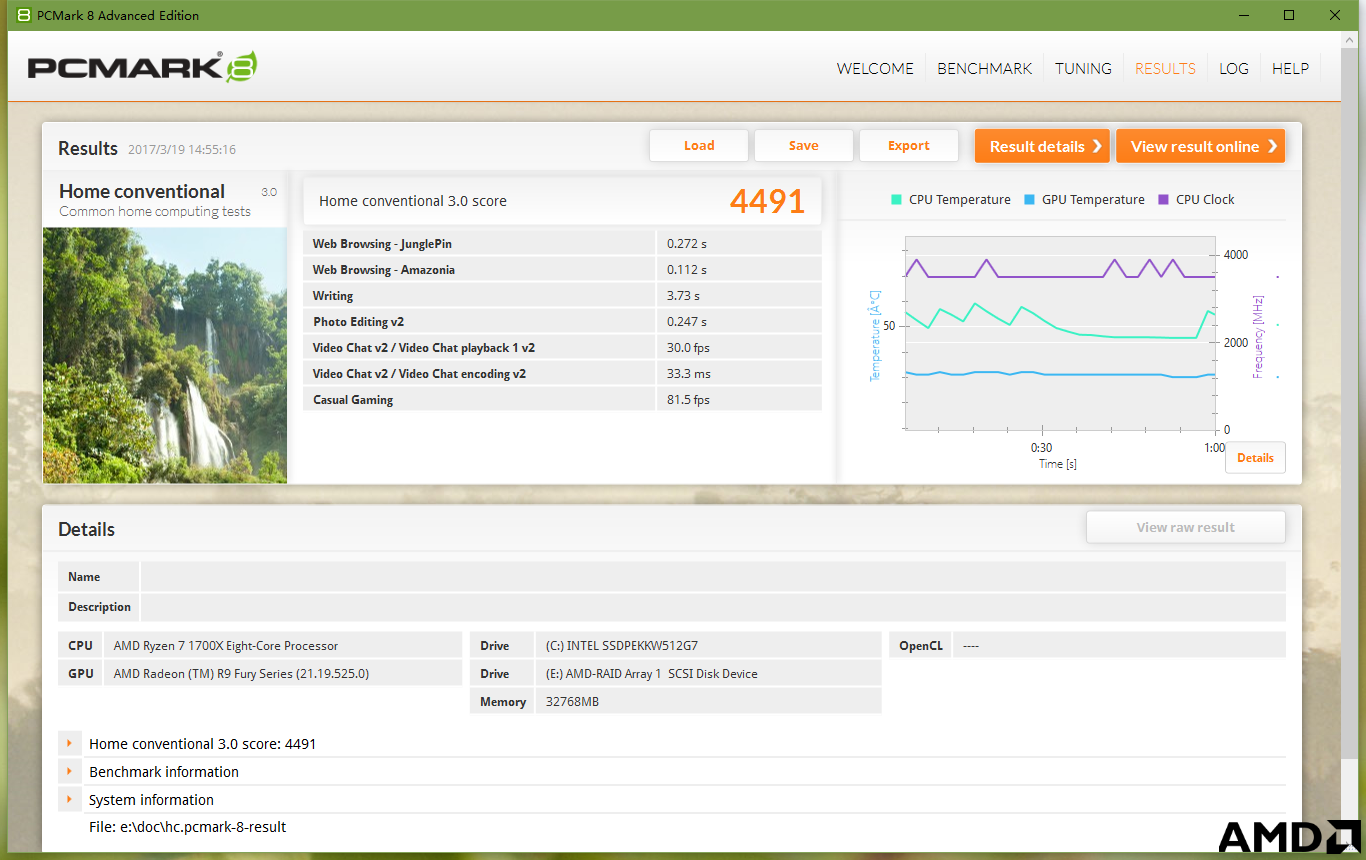
Task: Click the temperature and clock chart
Action: coord(1060,333)
